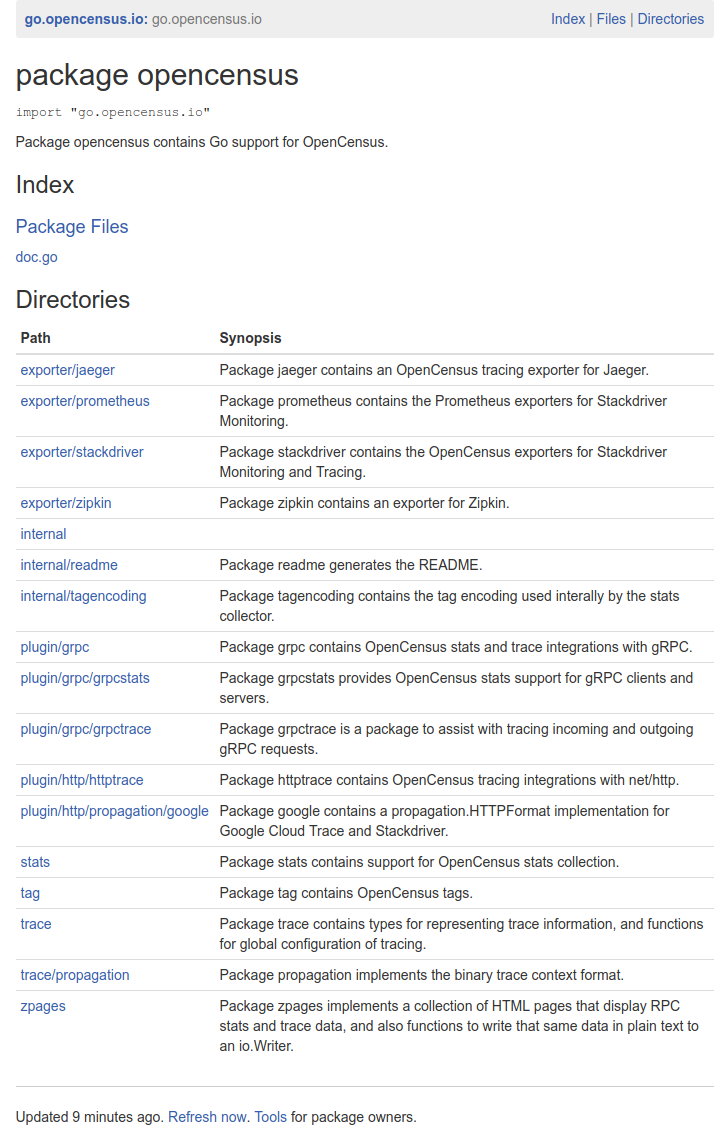Click the plugin/http/httptrace link
728x1142 pixels.
pos(82,780)
